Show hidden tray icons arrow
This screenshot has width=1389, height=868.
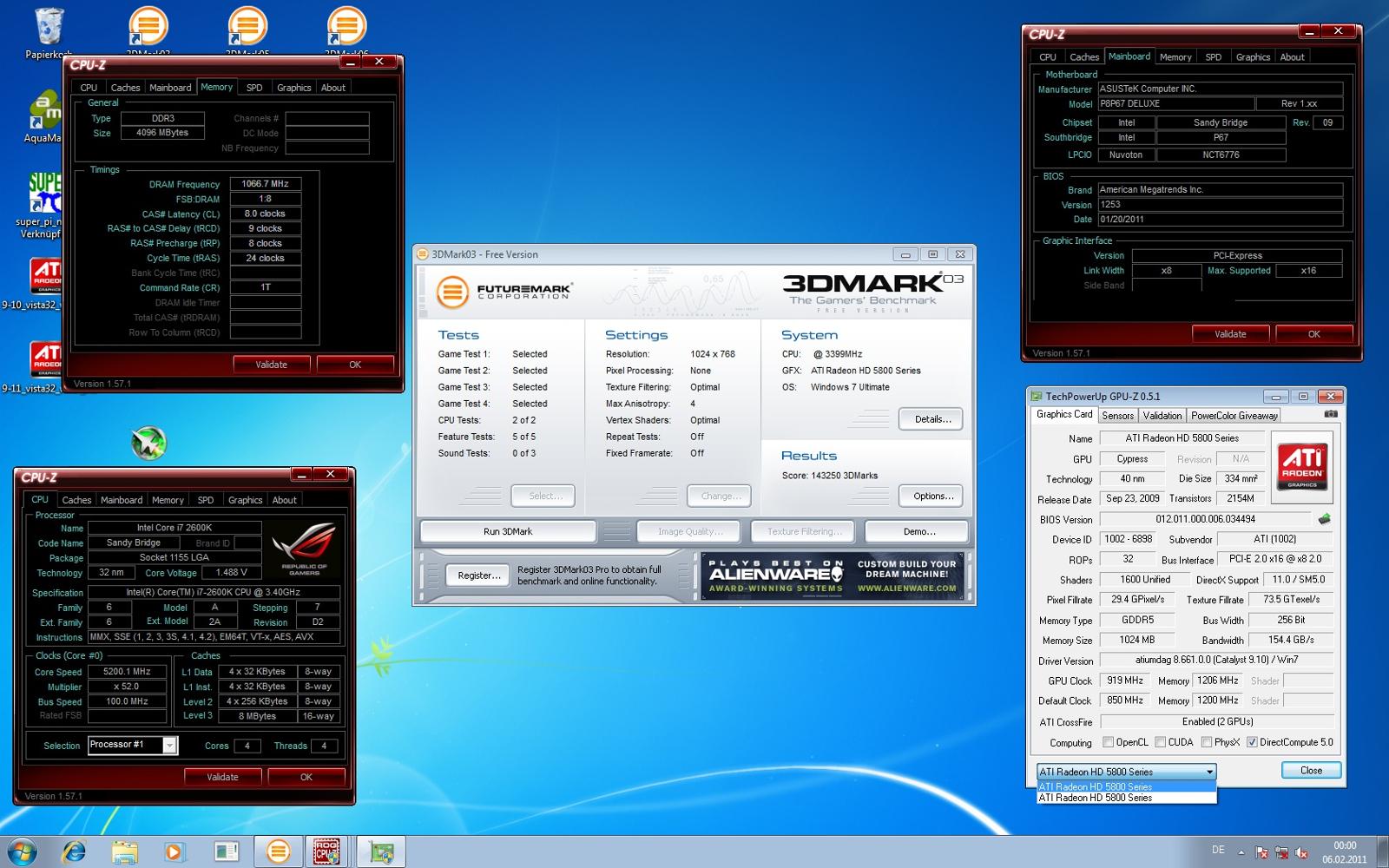point(1241,852)
